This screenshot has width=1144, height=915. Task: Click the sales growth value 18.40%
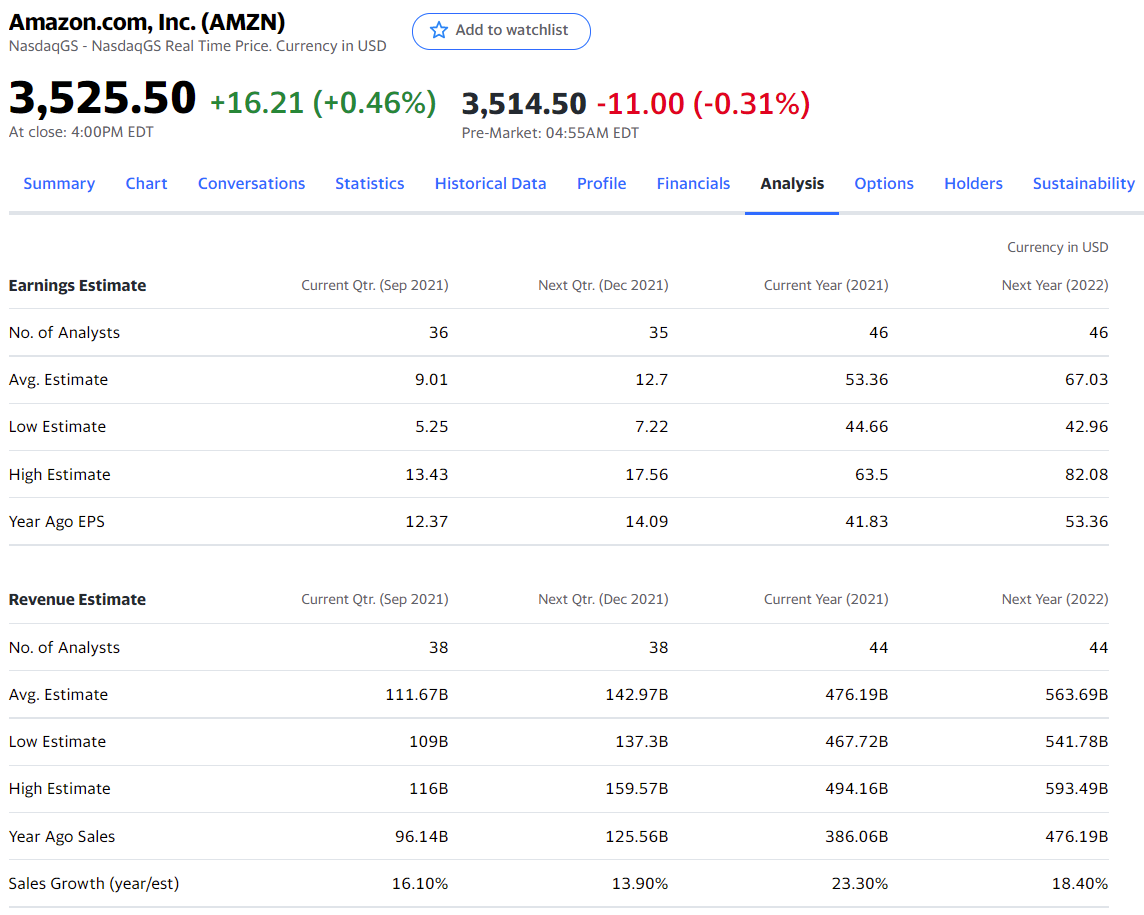tap(1080, 884)
